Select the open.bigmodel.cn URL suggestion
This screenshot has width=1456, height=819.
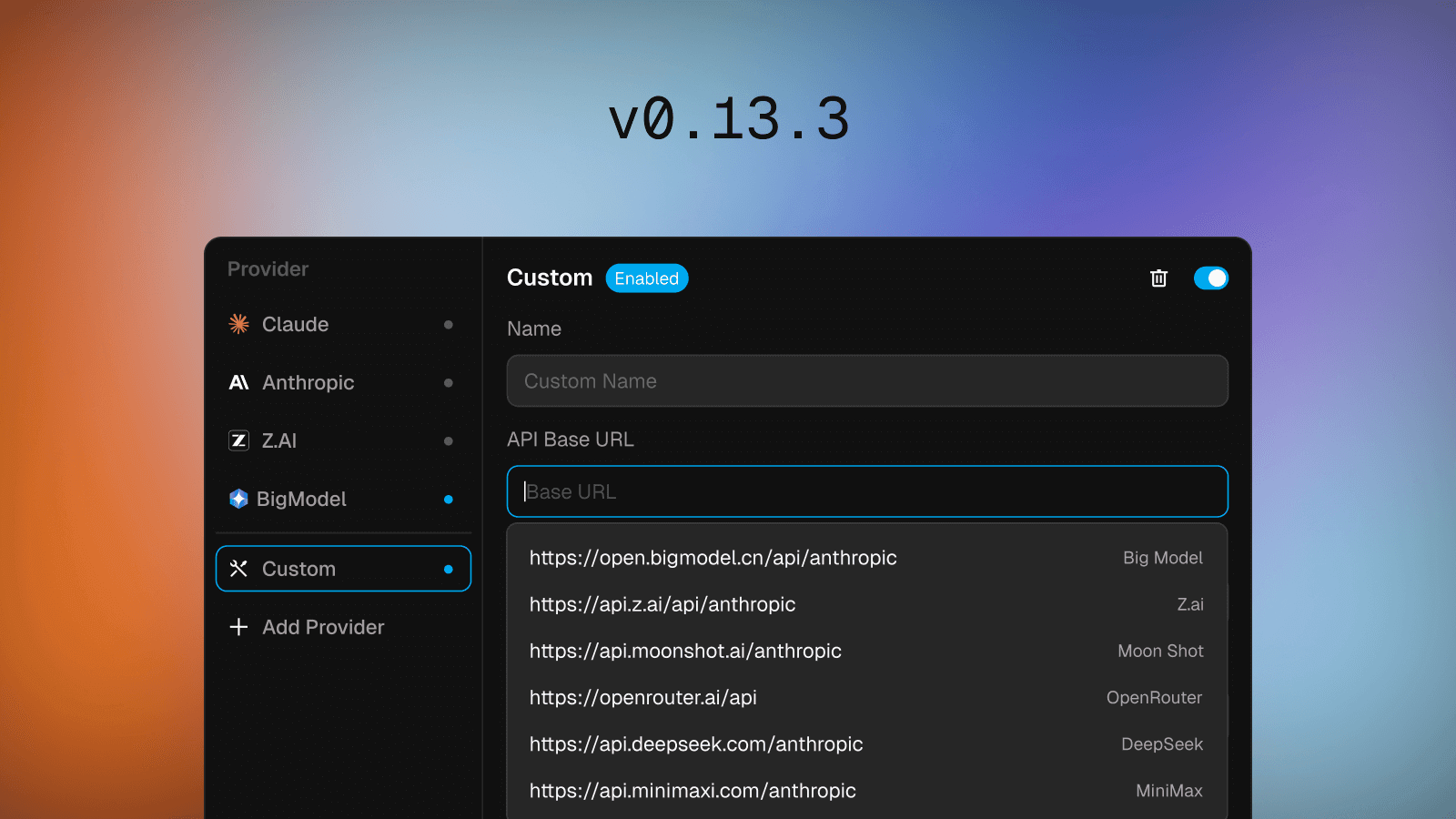[x=713, y=558]
